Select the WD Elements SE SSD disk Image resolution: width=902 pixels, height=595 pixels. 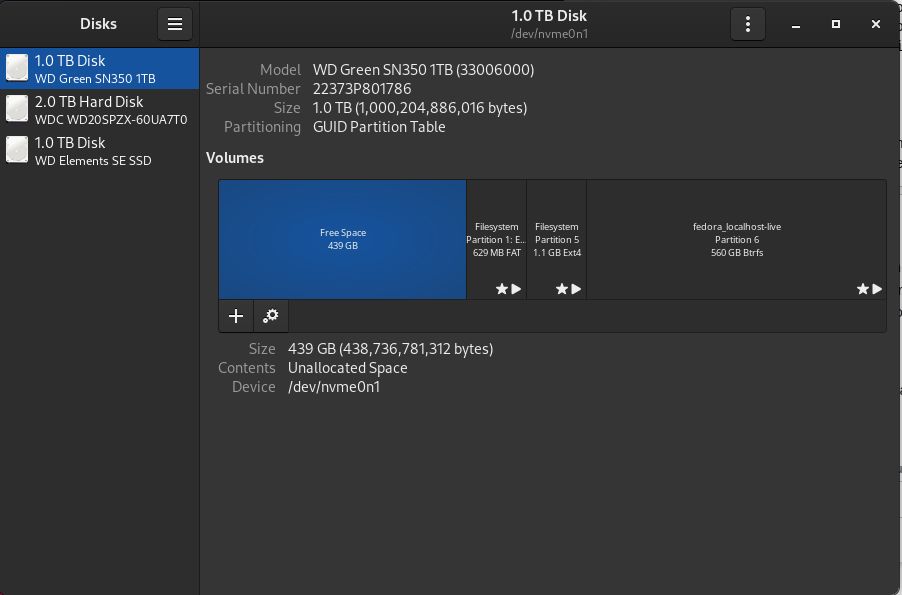coord(100,151)
